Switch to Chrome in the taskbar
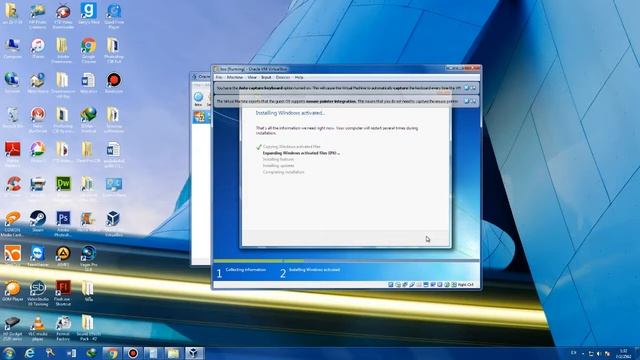This screenshot has height=360, width=640. click(x=112, y=353)
